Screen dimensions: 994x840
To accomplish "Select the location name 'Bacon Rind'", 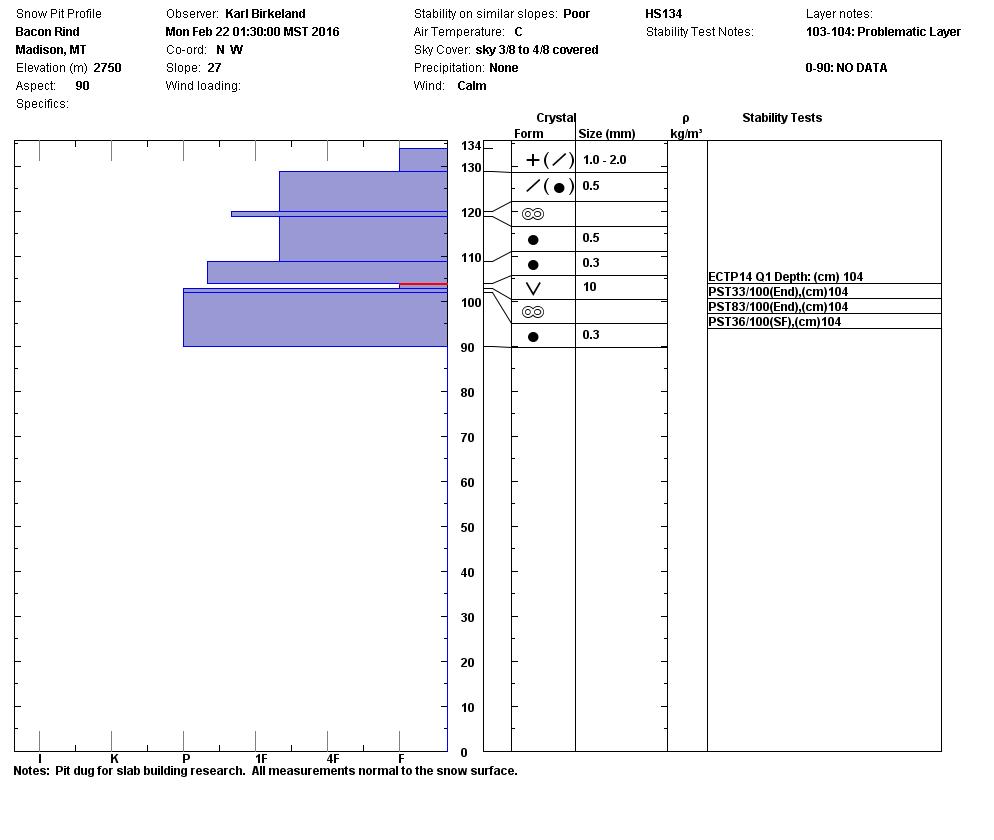I will coord(48,32).
